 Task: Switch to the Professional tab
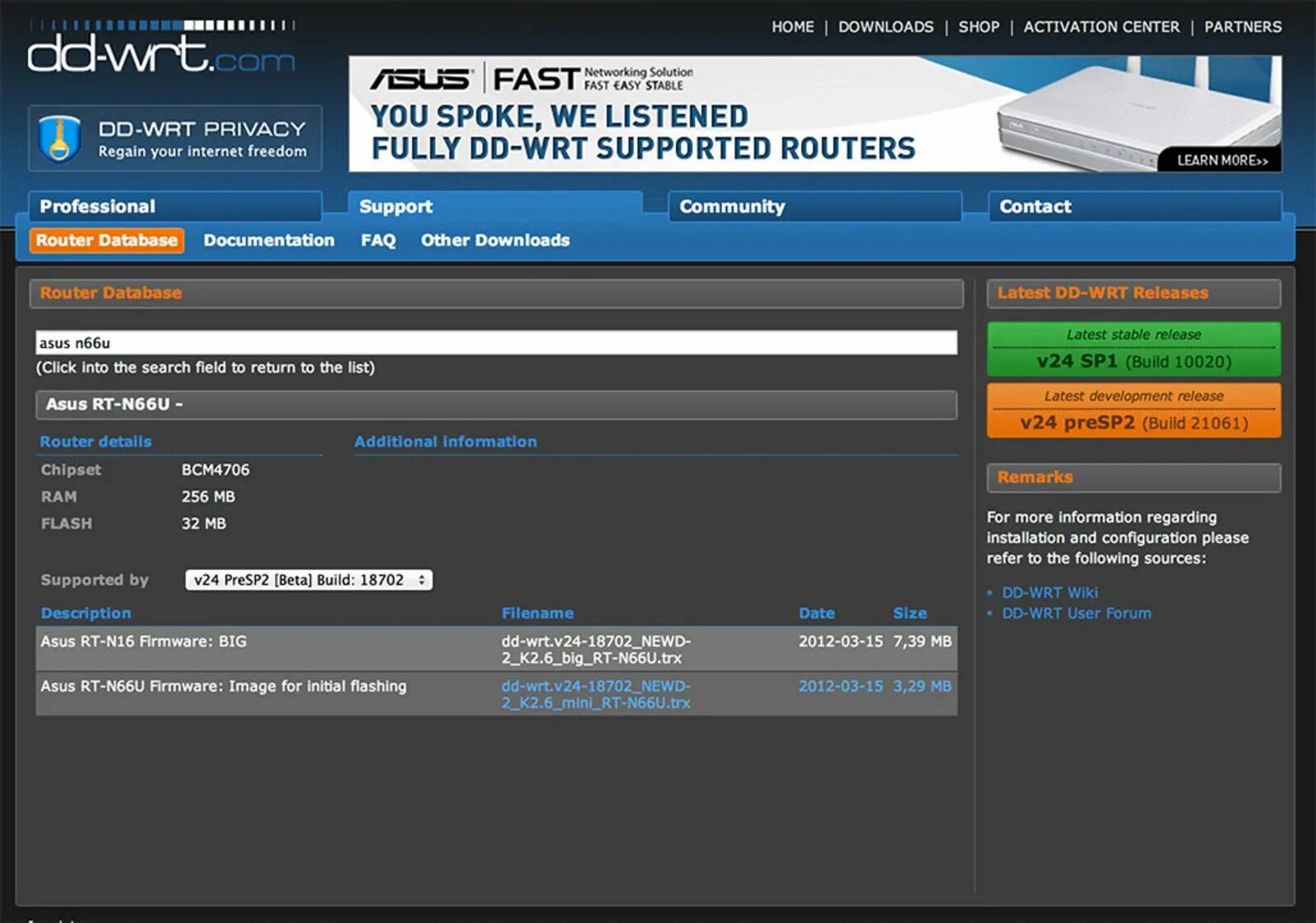point(174,206)
